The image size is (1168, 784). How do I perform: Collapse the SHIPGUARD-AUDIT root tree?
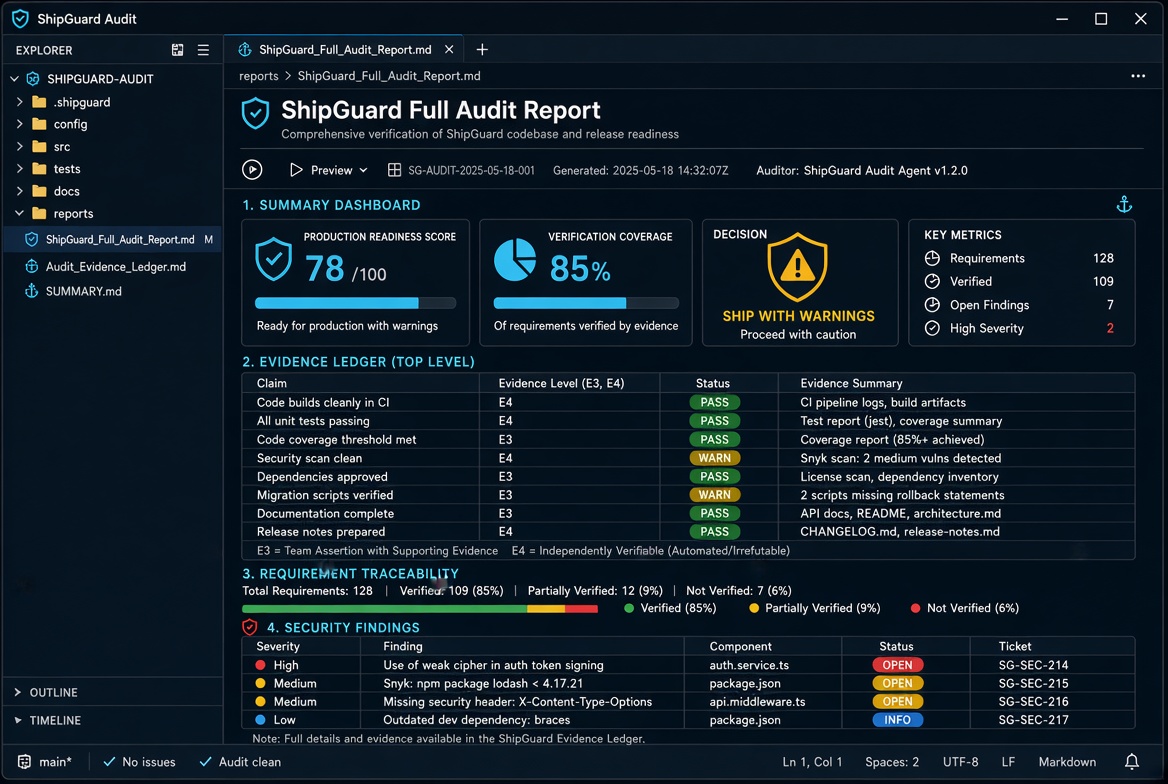coord(14,79)
